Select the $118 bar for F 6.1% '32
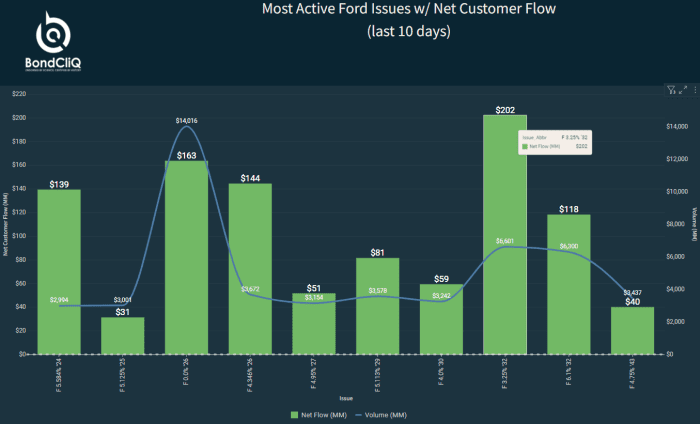 tap(569, 284)
